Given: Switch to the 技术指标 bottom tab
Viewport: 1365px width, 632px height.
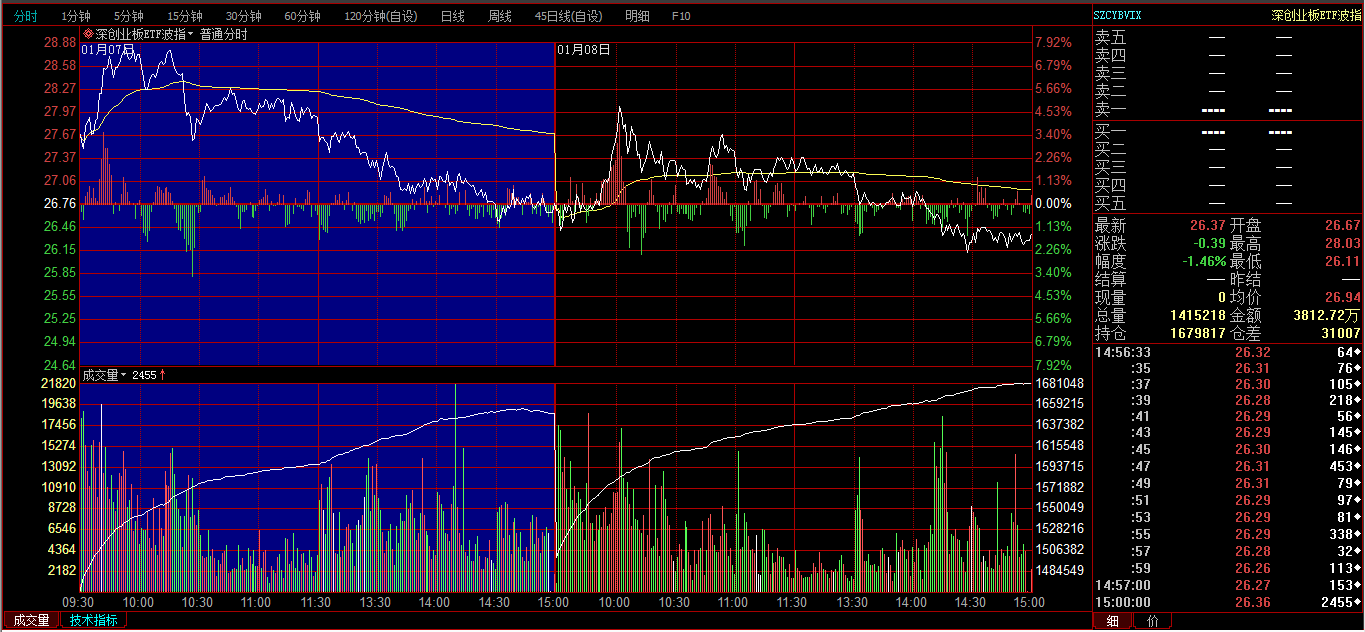Looking at the screenshot, I should pos(93,620).
